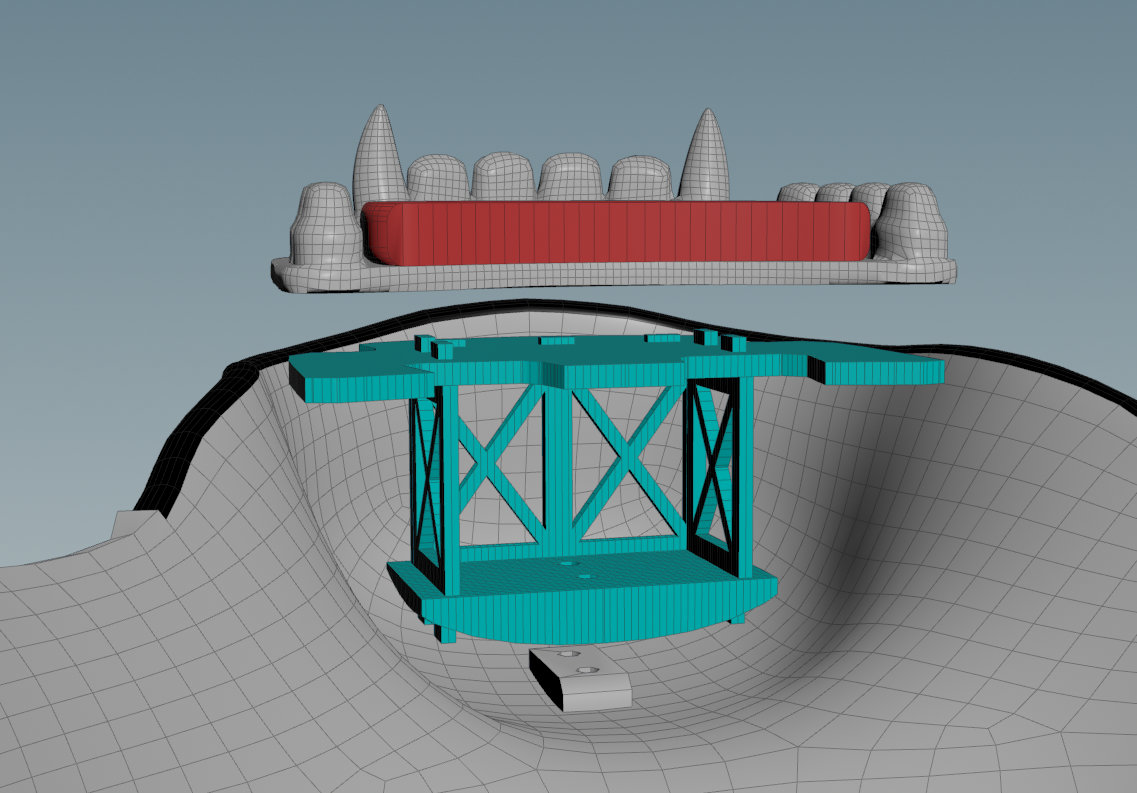
Task: Select the narrow side truss panel on the right
Action: pos(716,468)
